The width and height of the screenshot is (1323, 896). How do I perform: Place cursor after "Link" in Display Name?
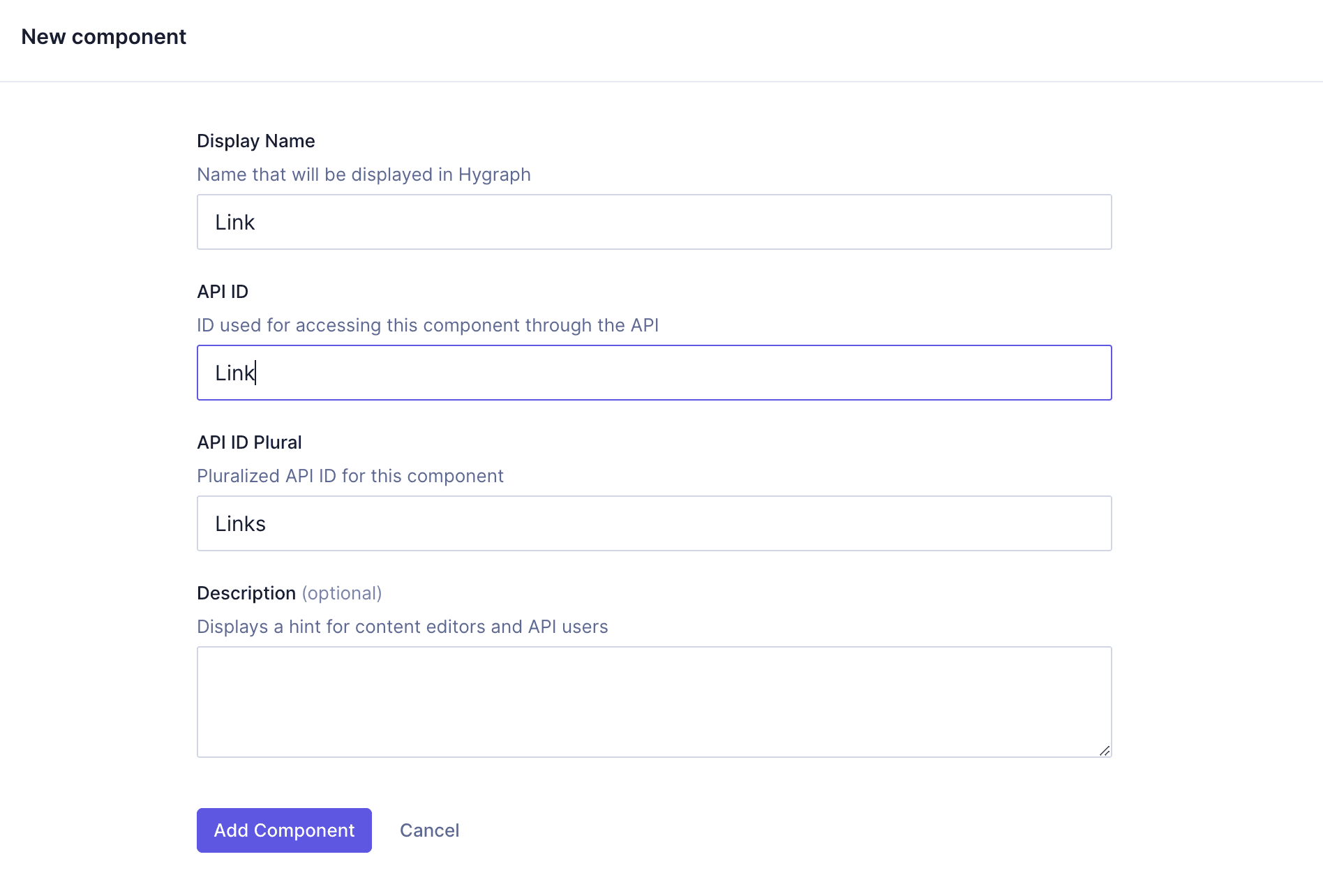point(258,222)
